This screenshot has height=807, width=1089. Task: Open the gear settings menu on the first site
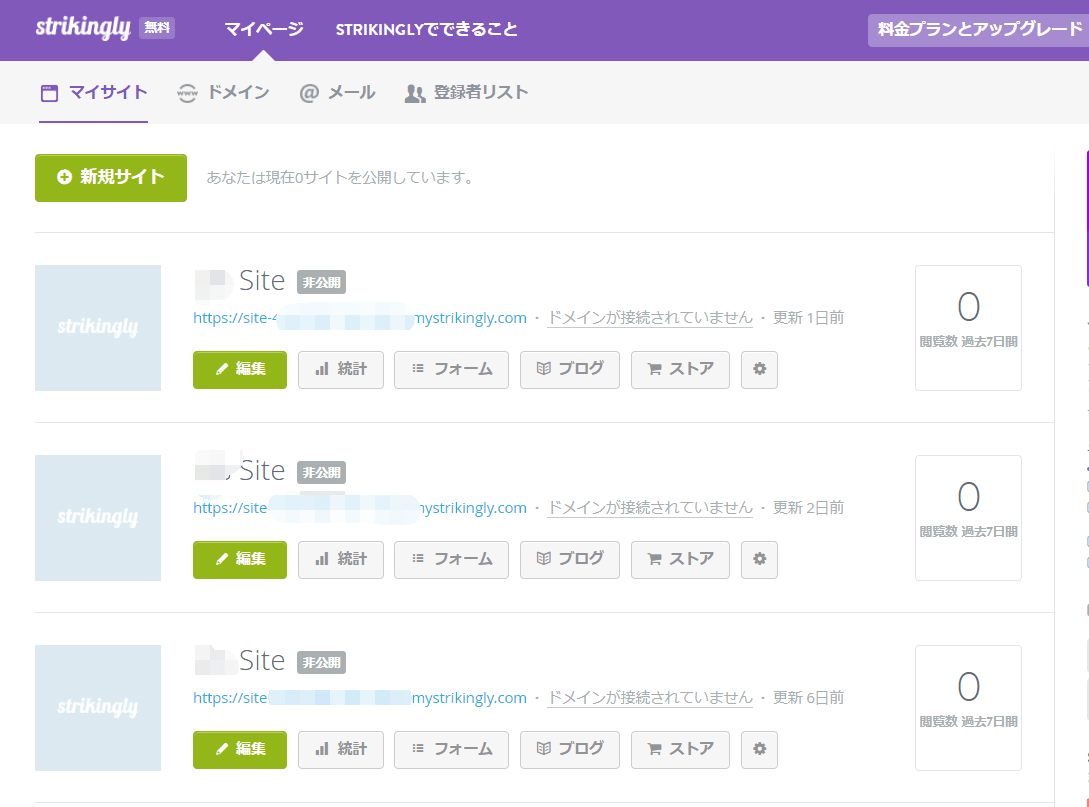(x=758, y=370)
